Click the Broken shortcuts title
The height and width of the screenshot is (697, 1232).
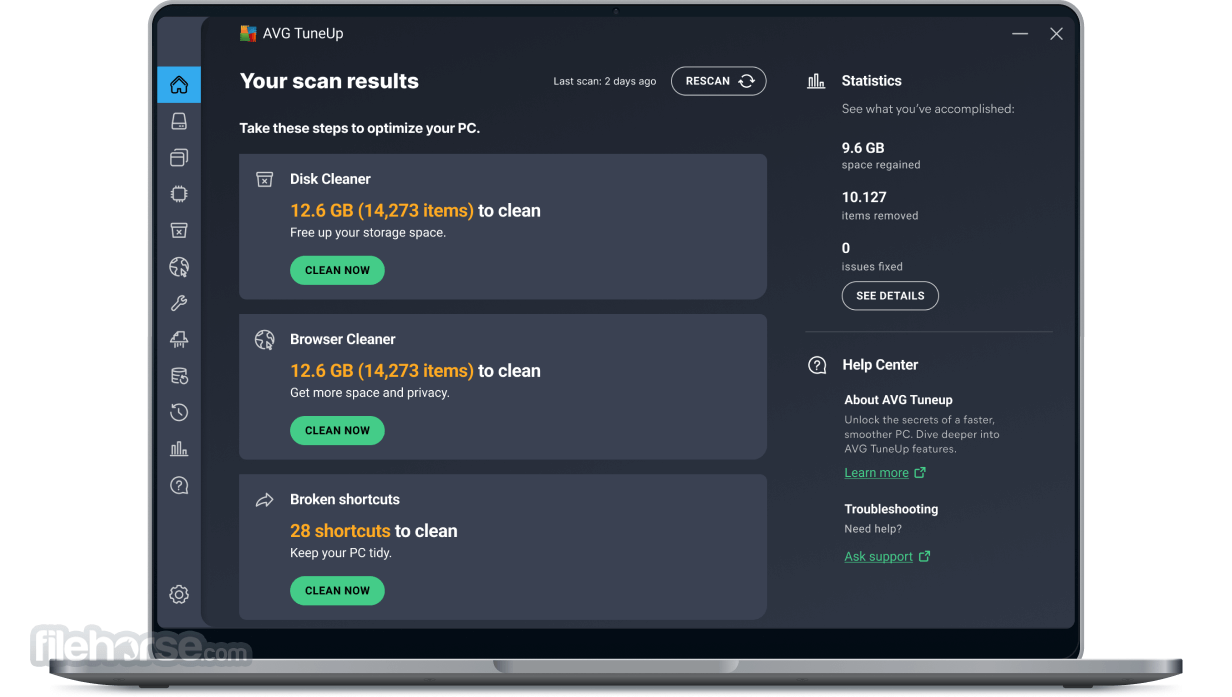[345, 499]
